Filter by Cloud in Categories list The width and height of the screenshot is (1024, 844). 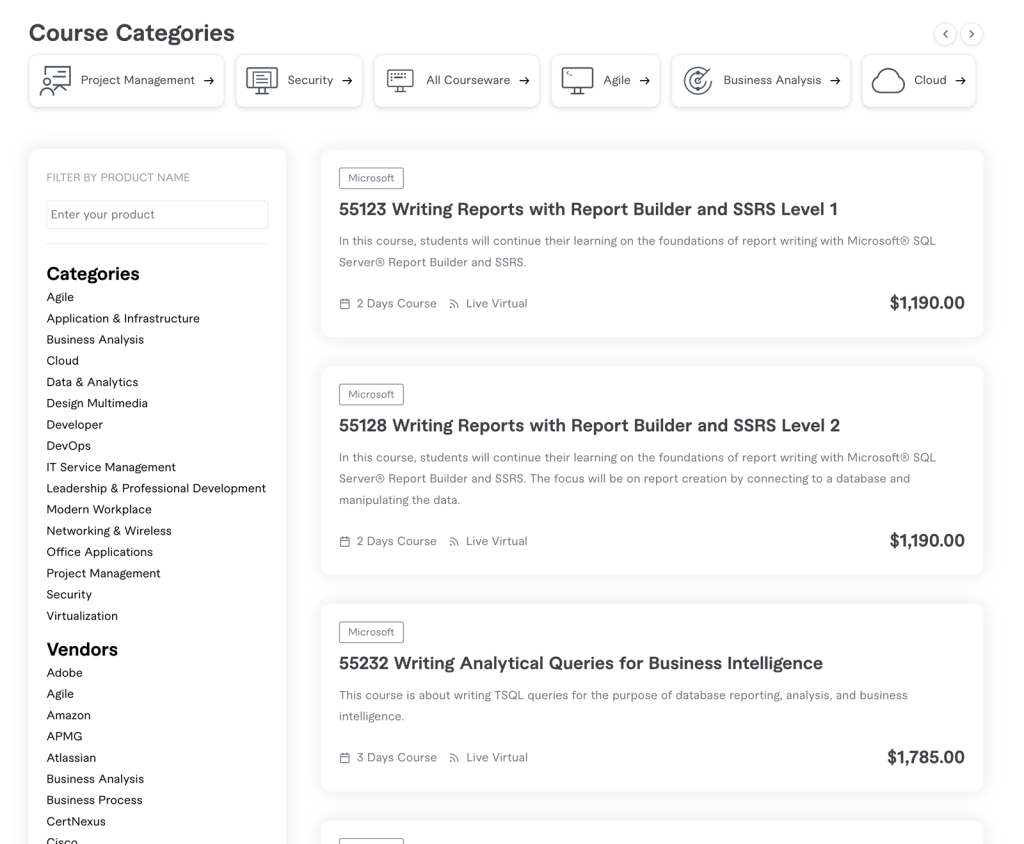pos(62,361)
